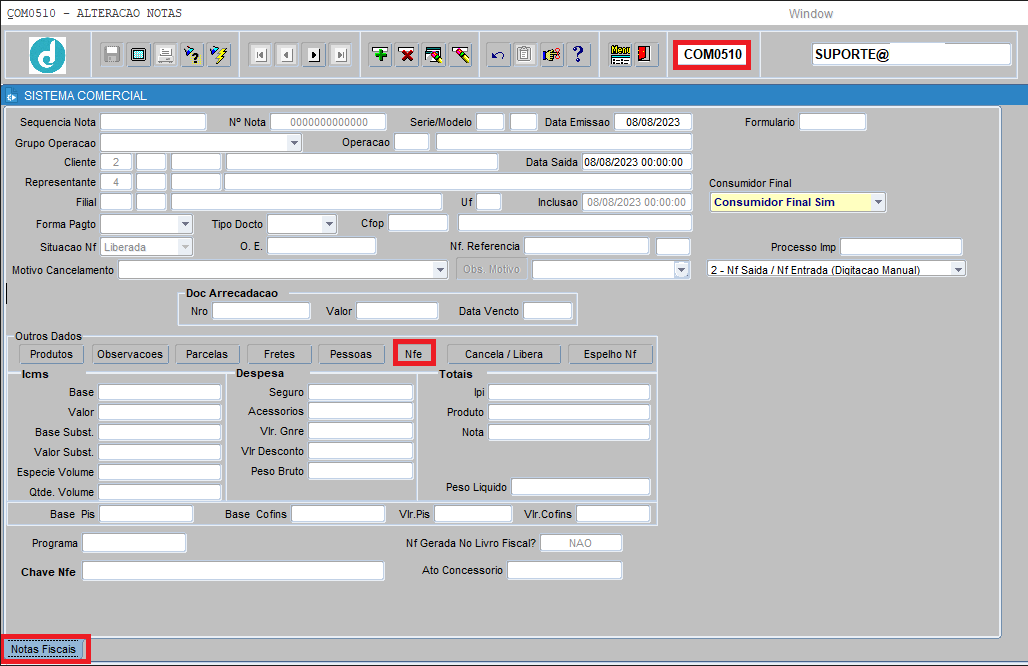This screenshot has width=1028, height=666.
Task: Expand the Motivo Cancelamento dropdown
Action: (440, 270)
